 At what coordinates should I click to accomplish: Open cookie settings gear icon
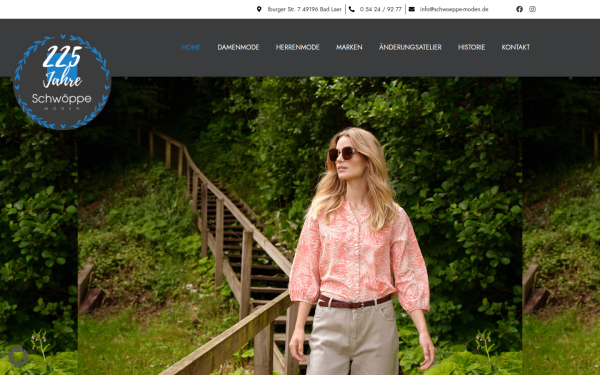[x=18, y=357]
